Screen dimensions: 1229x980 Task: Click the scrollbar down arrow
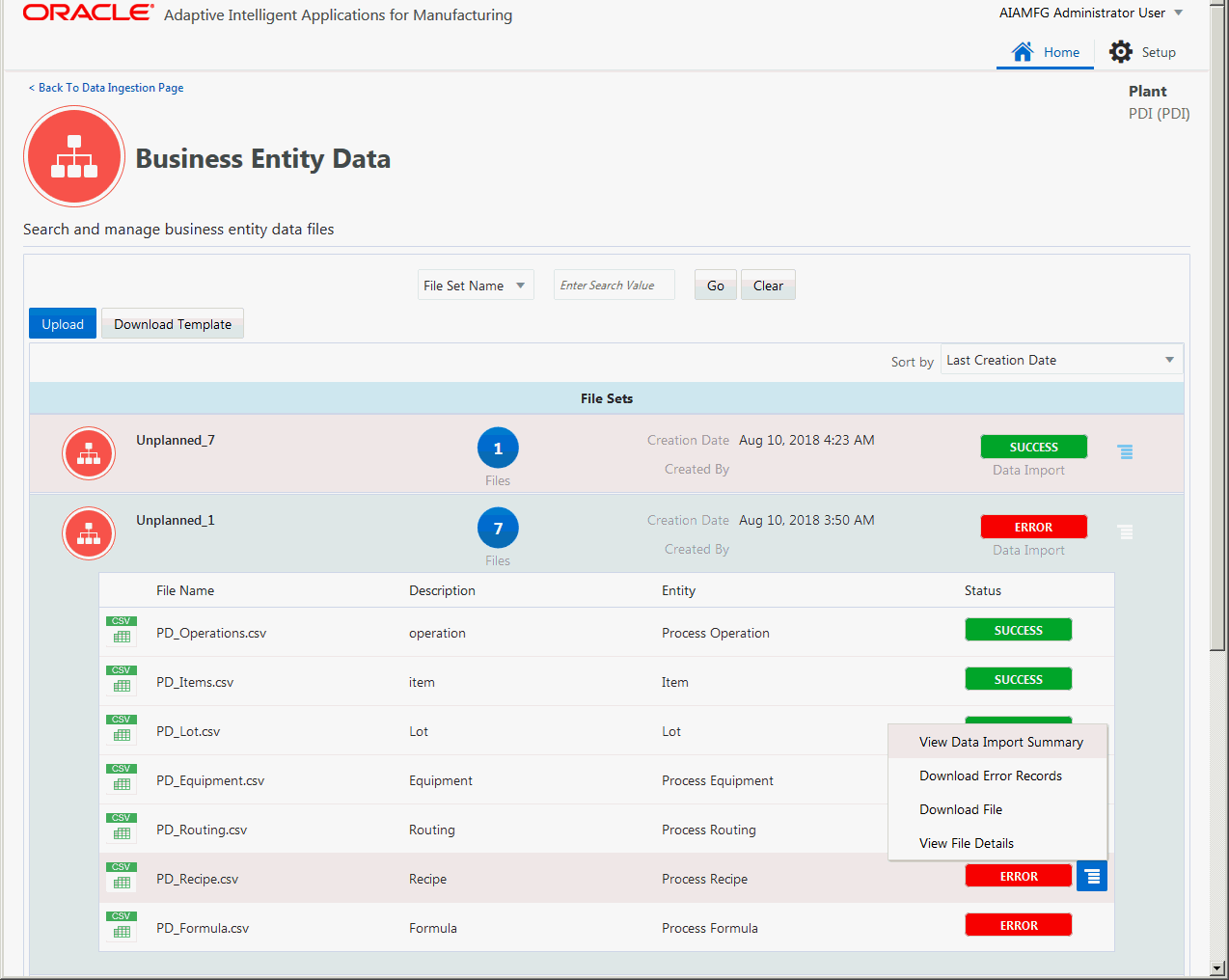[1218, 968]
